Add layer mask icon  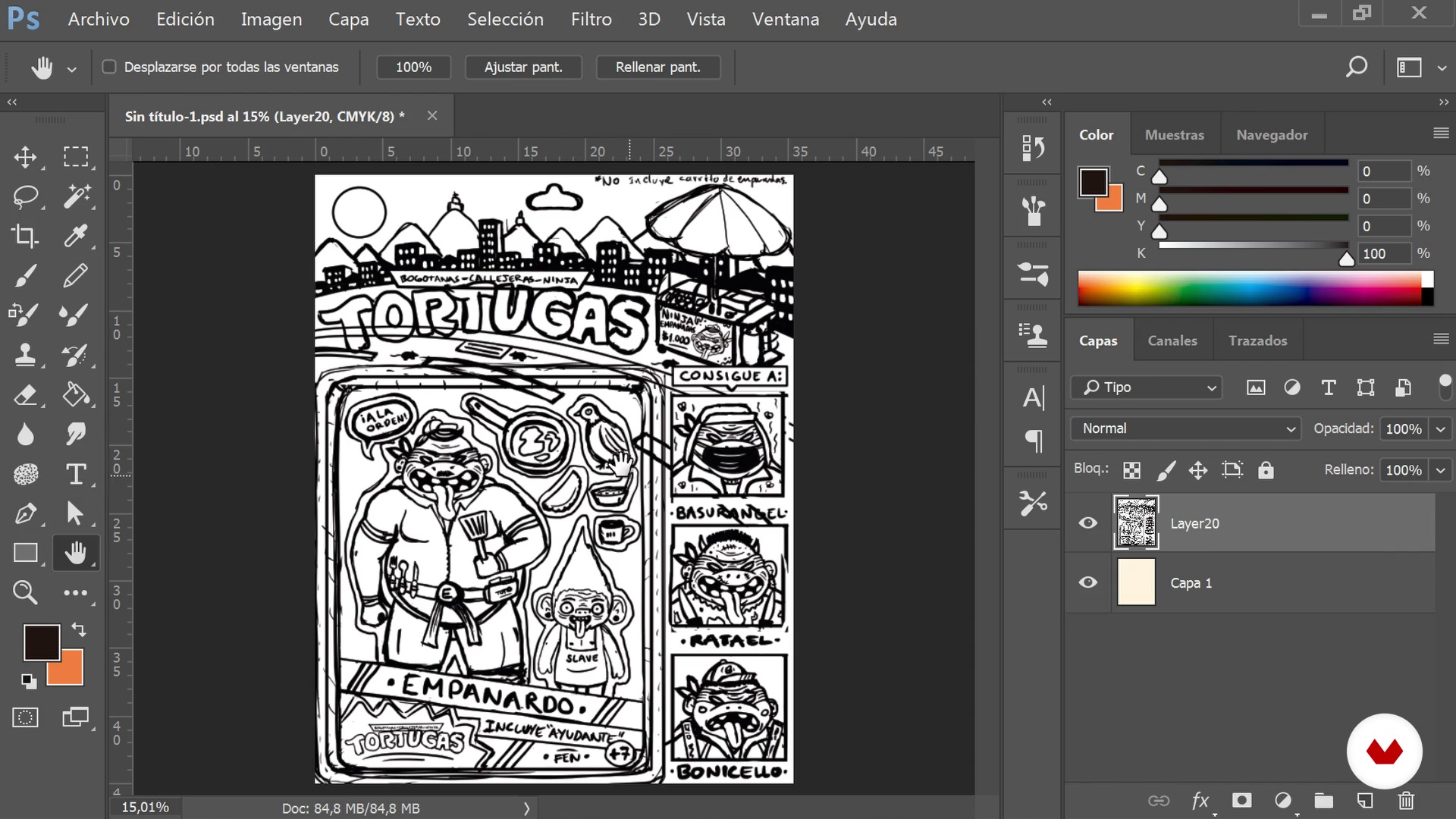pos(1241,800)
